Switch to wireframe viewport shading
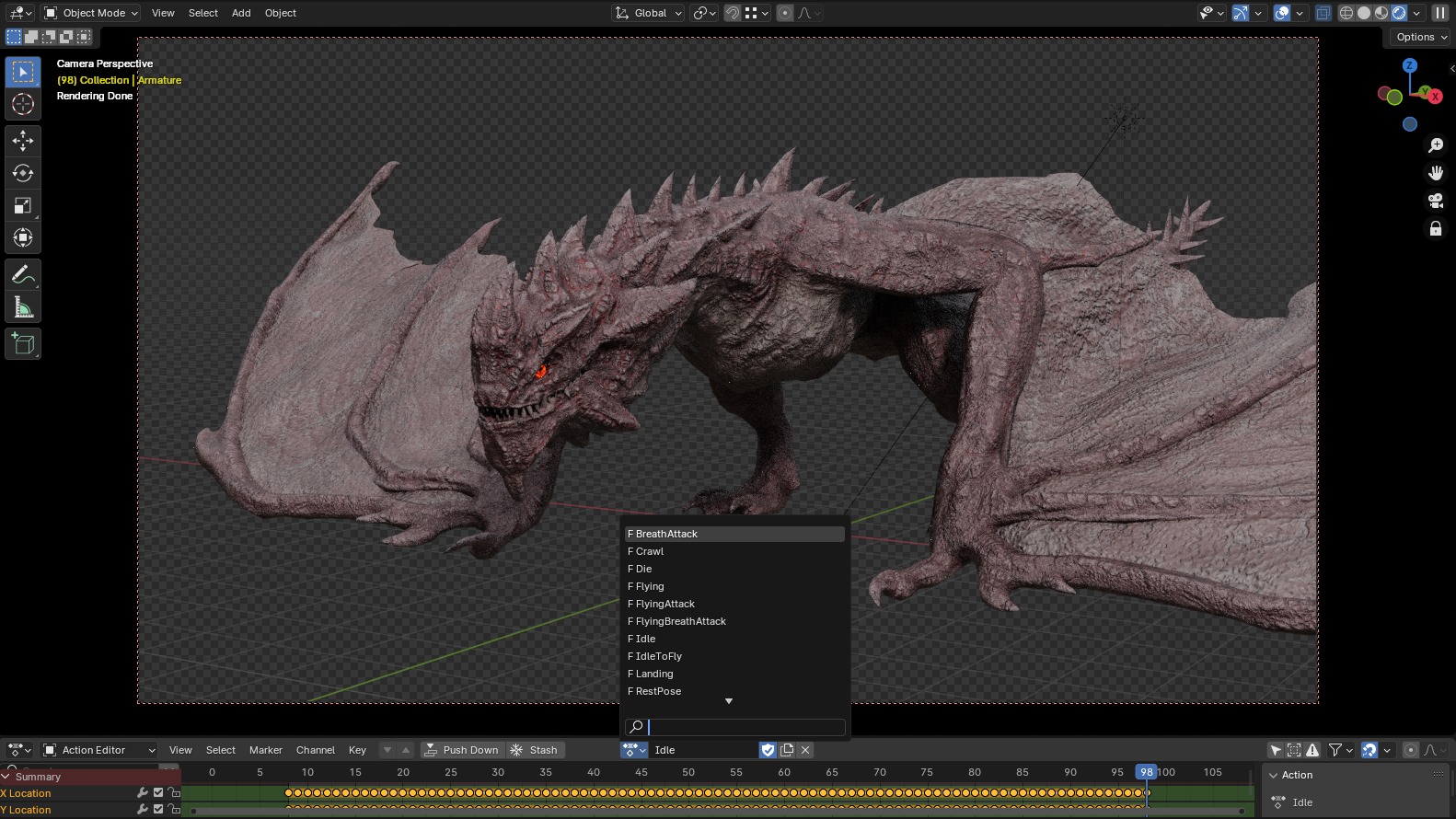The image size is (1456, 819). [1346, 13]
